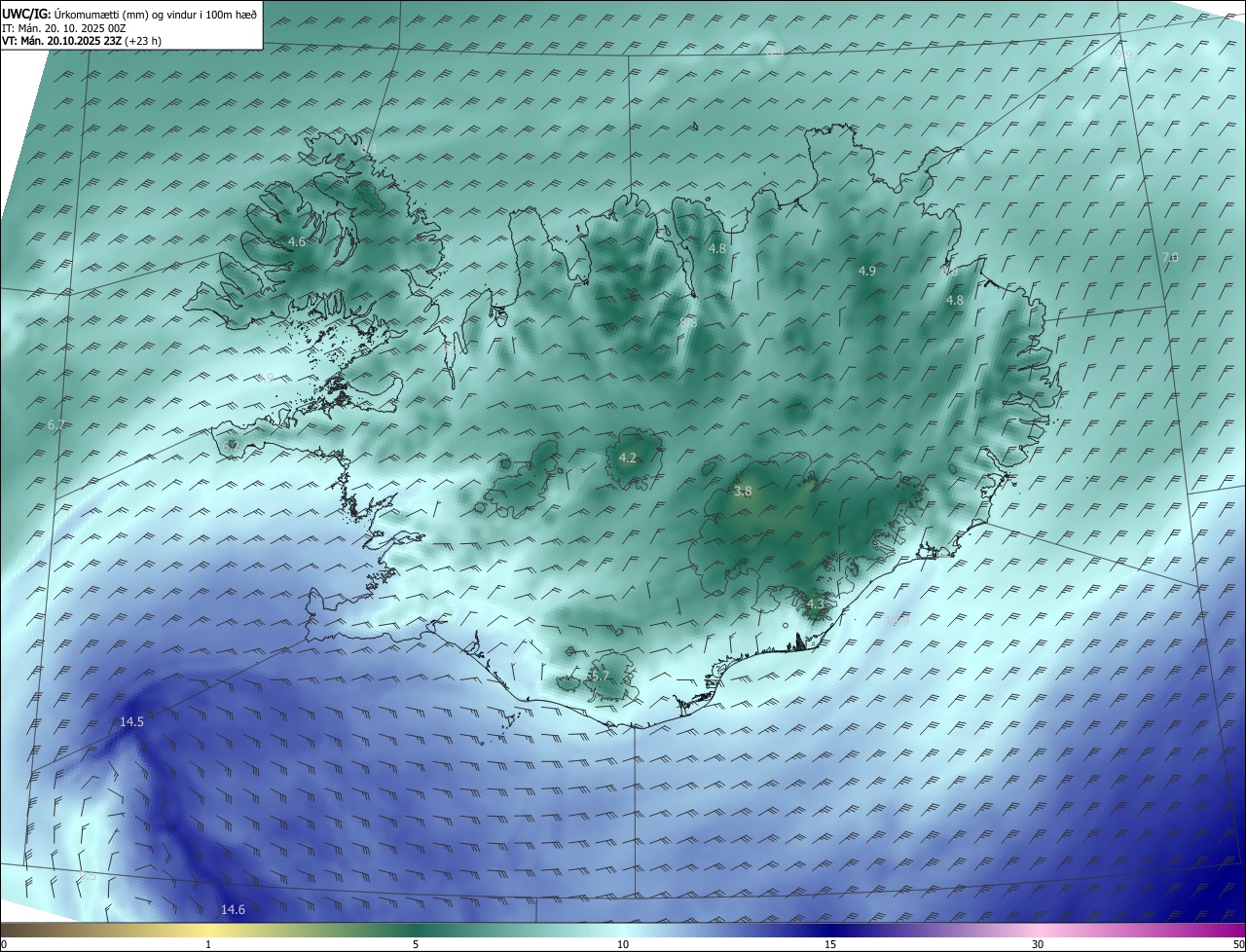This screenshot has height=952, width=1246.
Task: Click the 3.8 value label on the map
Action: 743,492
